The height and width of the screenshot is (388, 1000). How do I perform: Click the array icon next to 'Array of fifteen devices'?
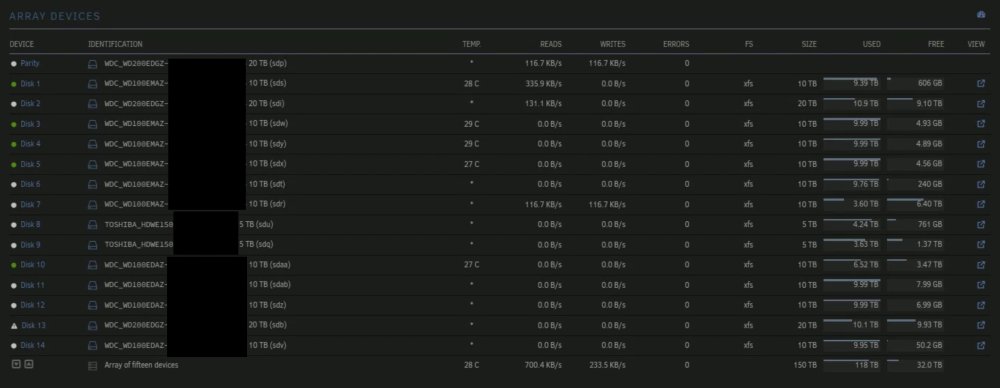click(x=92, y=366)
